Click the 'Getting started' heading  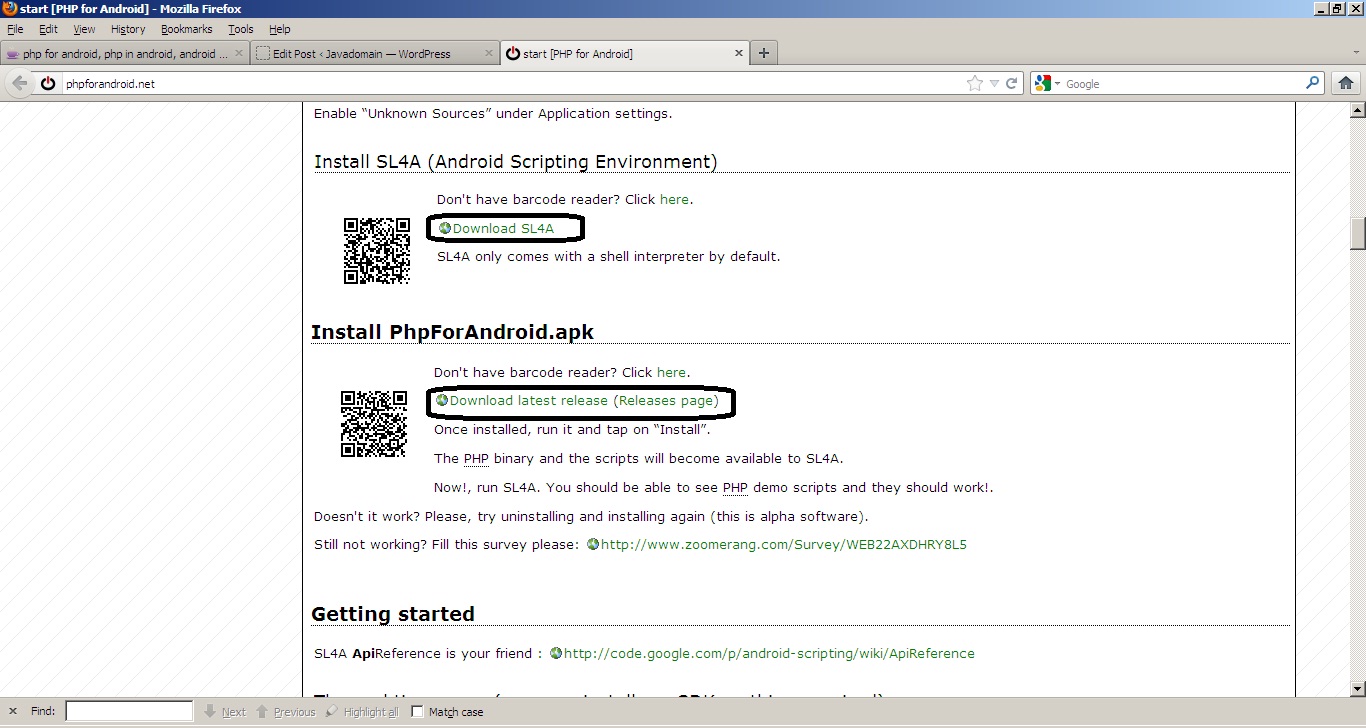pos(393,613)
